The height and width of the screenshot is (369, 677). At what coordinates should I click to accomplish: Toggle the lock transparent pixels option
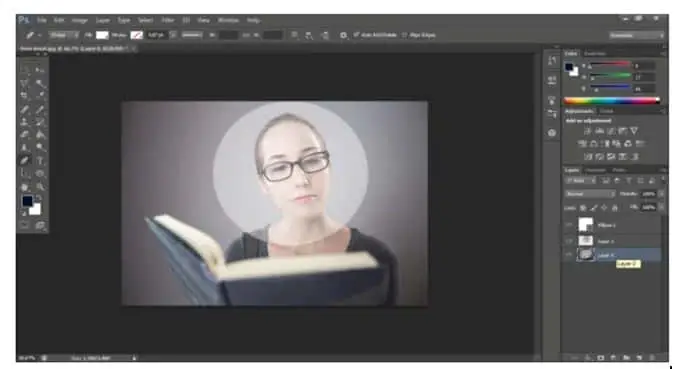coord(583,208)
